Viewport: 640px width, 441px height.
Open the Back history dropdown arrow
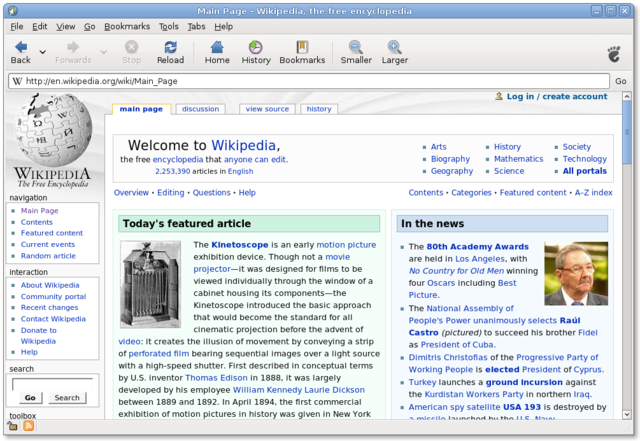click(x=42, y=52)
